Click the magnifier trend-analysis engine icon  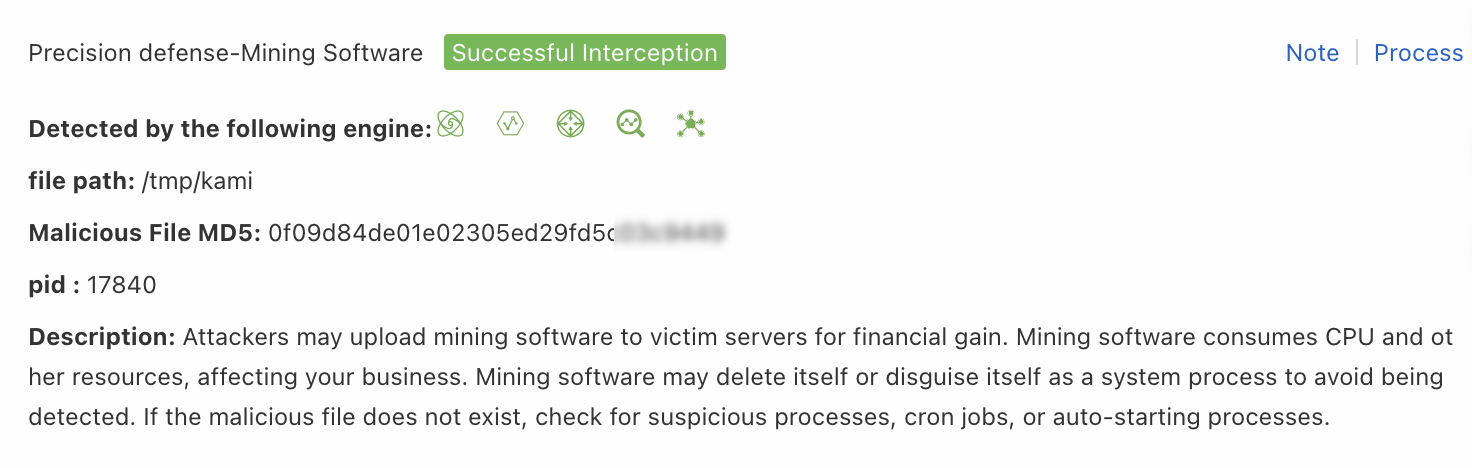click(630, 124)
